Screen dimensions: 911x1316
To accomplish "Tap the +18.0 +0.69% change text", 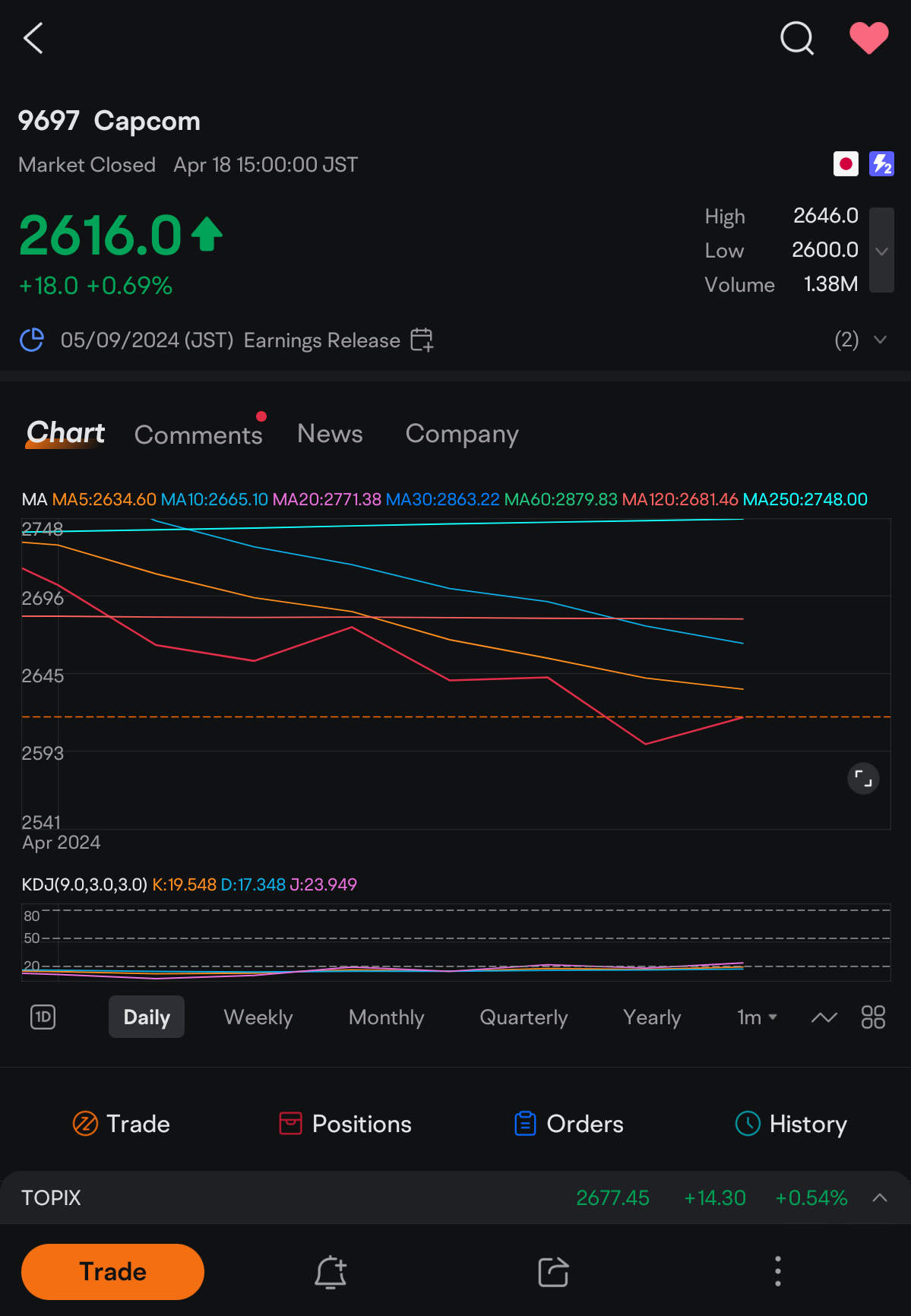I will [x=96, y=286].
